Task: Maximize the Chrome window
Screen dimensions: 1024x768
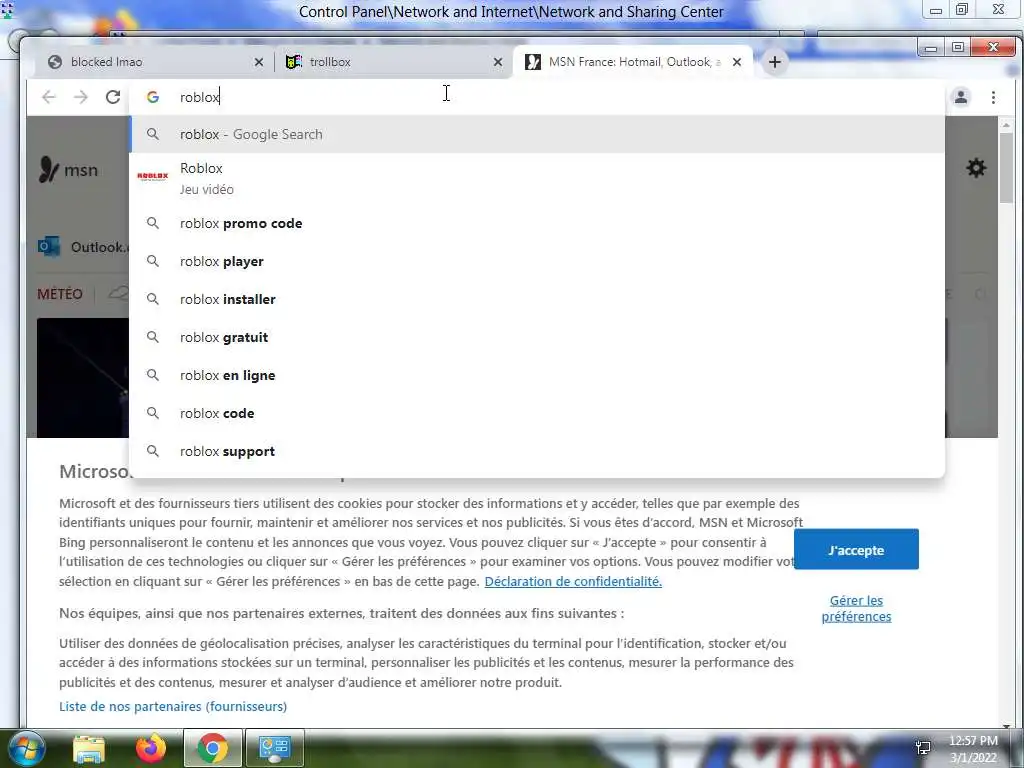Action: (x=958, y=48)
